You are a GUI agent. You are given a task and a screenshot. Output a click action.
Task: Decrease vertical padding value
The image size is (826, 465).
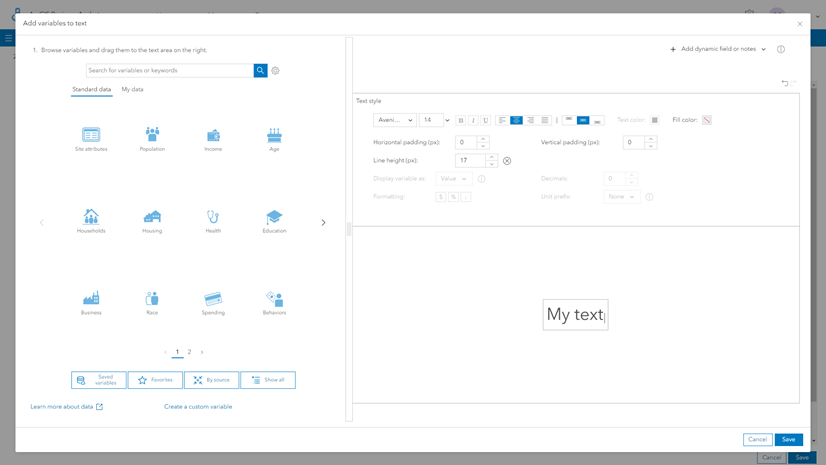coord(651,146)
